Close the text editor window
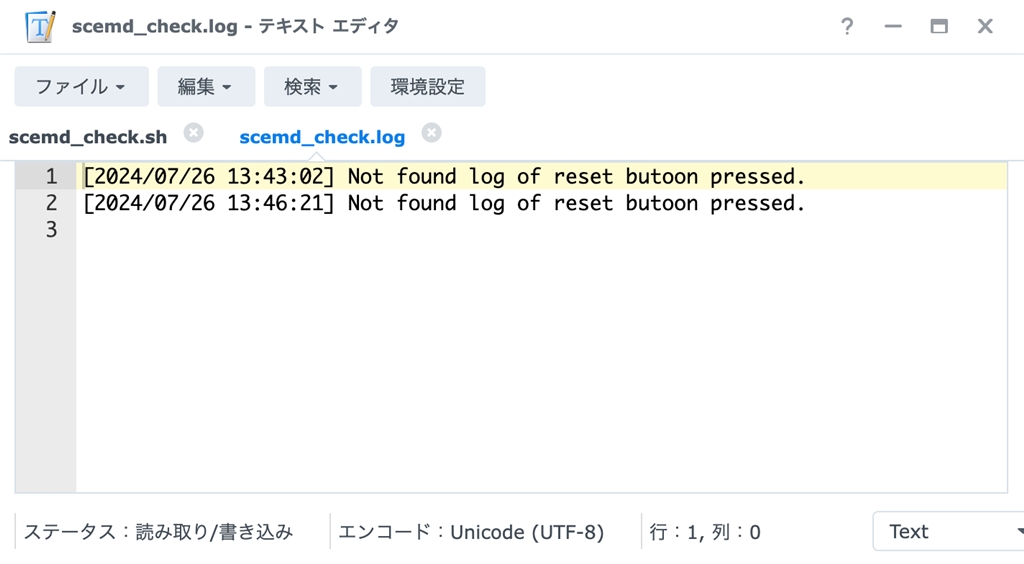 (985, 27)
